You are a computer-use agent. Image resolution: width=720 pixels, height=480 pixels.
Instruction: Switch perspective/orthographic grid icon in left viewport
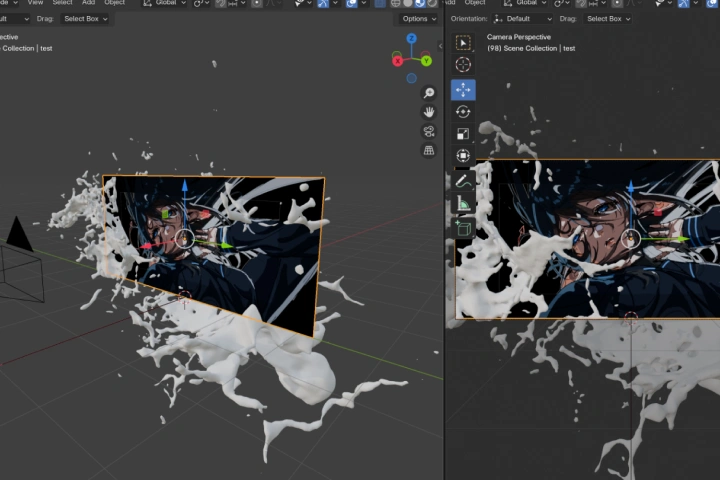click(429, 150)
